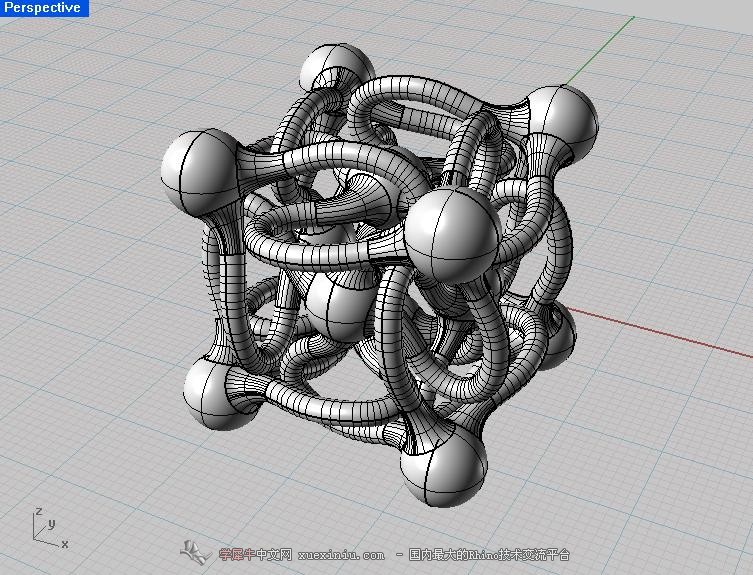Click the world axes indicator icon

[x=50, y=528]
